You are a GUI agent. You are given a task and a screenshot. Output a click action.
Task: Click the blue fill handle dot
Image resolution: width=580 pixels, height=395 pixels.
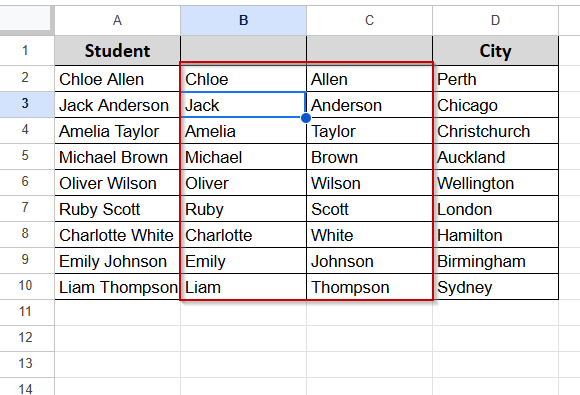click(306, 118)
